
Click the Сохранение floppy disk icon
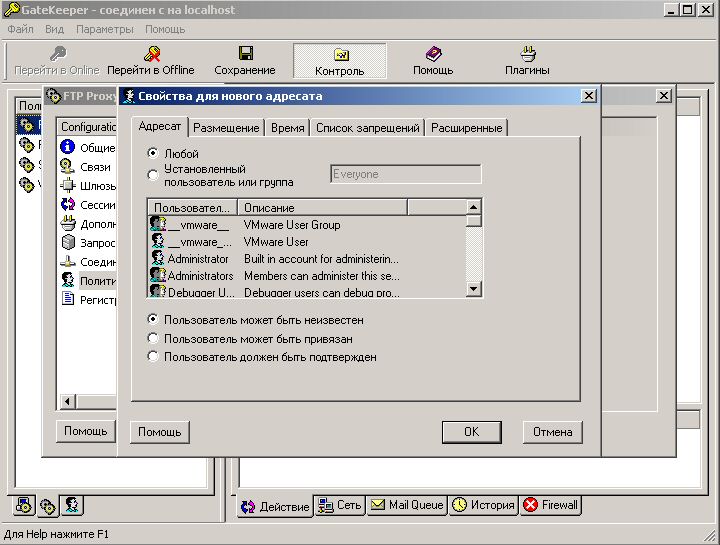click(x=246, y=53)
